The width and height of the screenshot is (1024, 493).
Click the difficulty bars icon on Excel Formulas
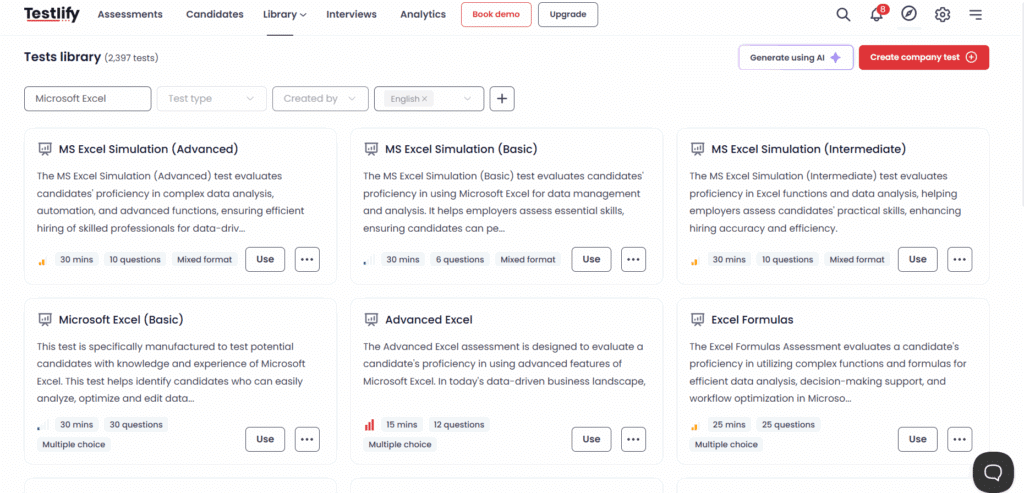(696, 426)
